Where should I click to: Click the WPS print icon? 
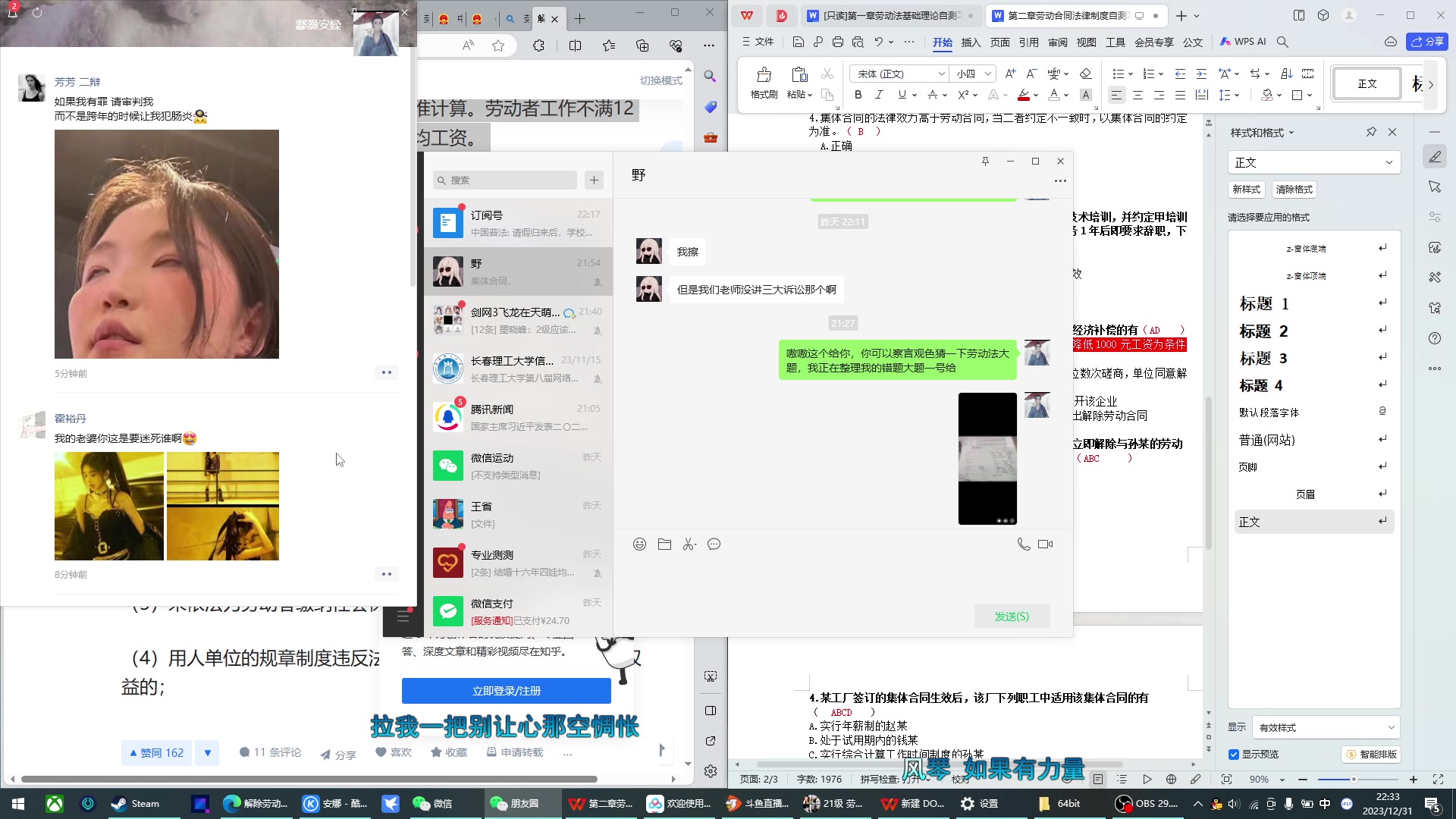[837, 42]
